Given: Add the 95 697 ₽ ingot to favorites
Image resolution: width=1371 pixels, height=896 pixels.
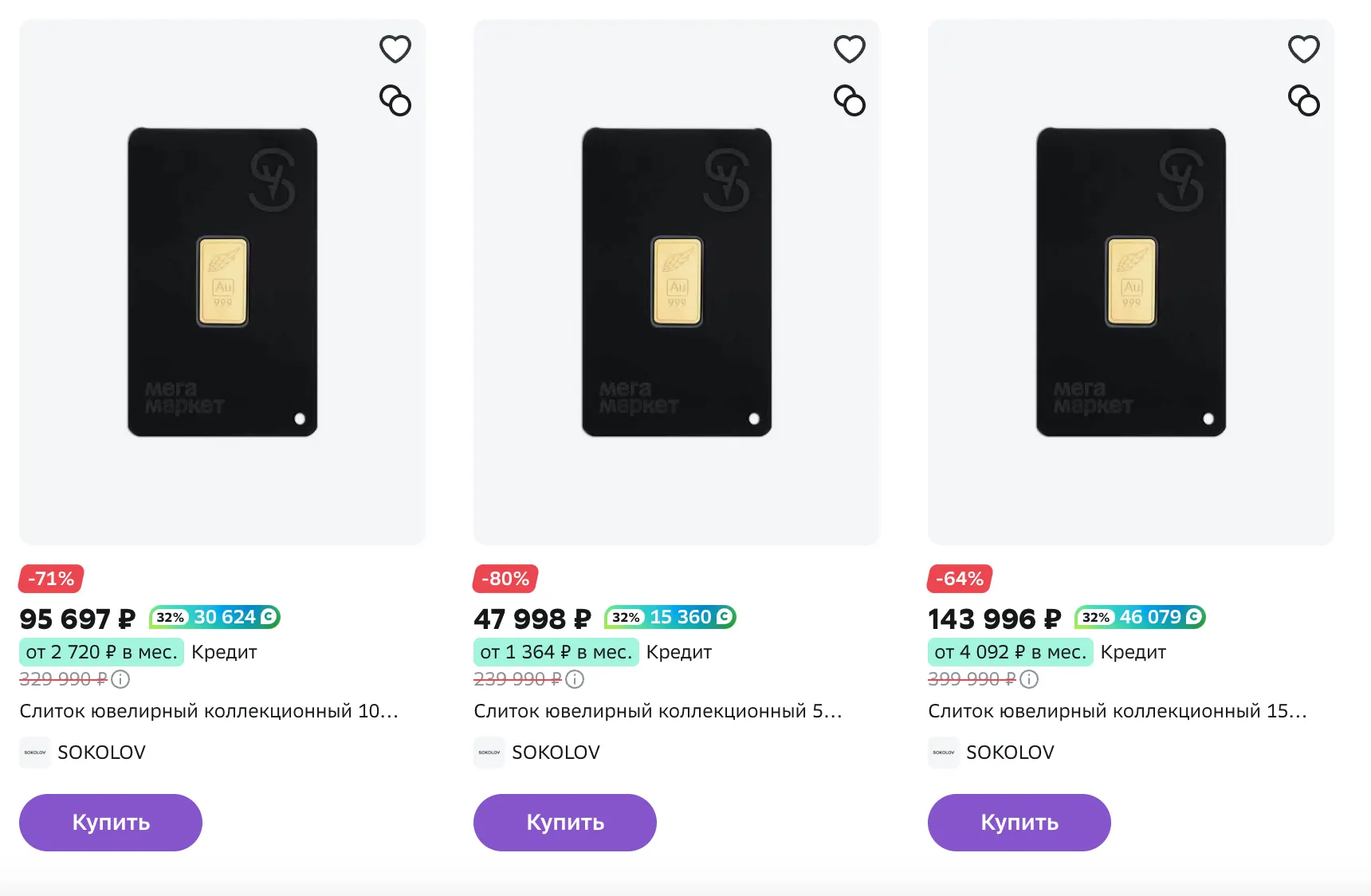Looking at the screenshot, I should 395,49.
